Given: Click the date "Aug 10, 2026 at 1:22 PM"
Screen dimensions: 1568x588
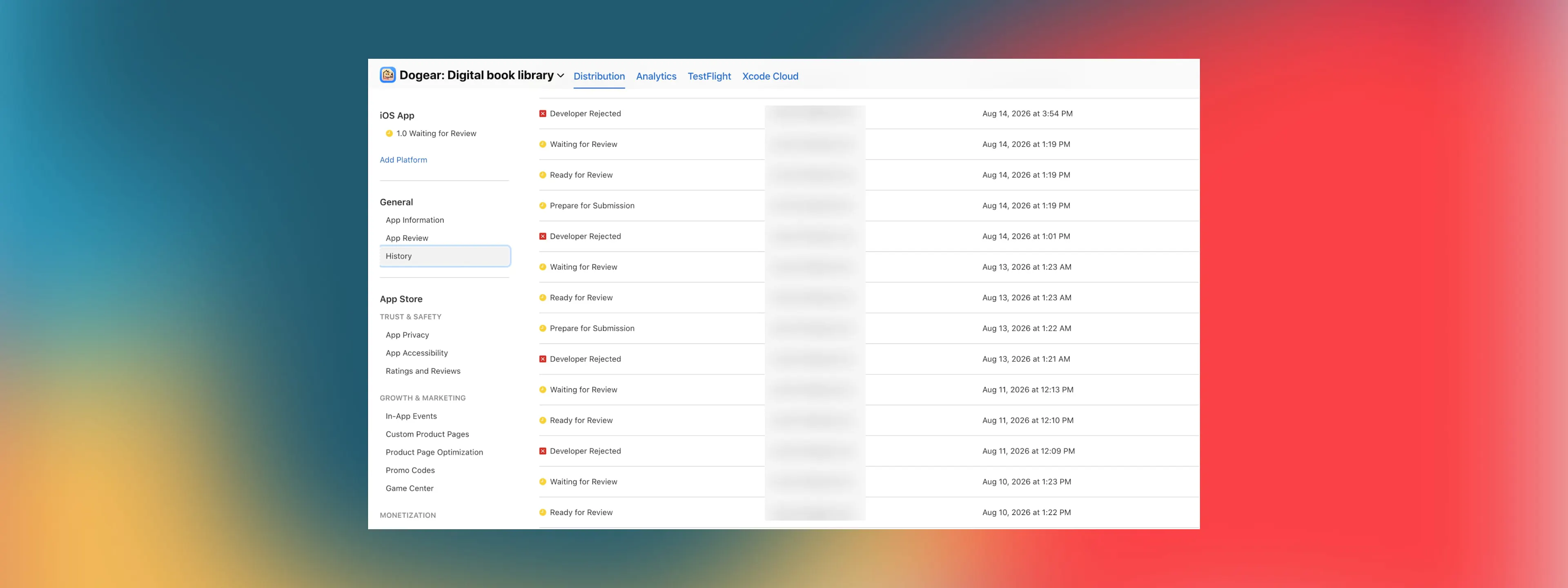Looking at the screenshot, I should (1027, 512).
